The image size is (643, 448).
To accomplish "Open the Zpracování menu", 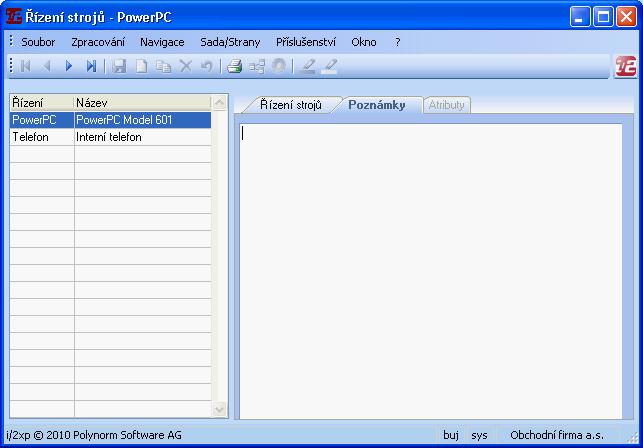I will tap(98, 42).
